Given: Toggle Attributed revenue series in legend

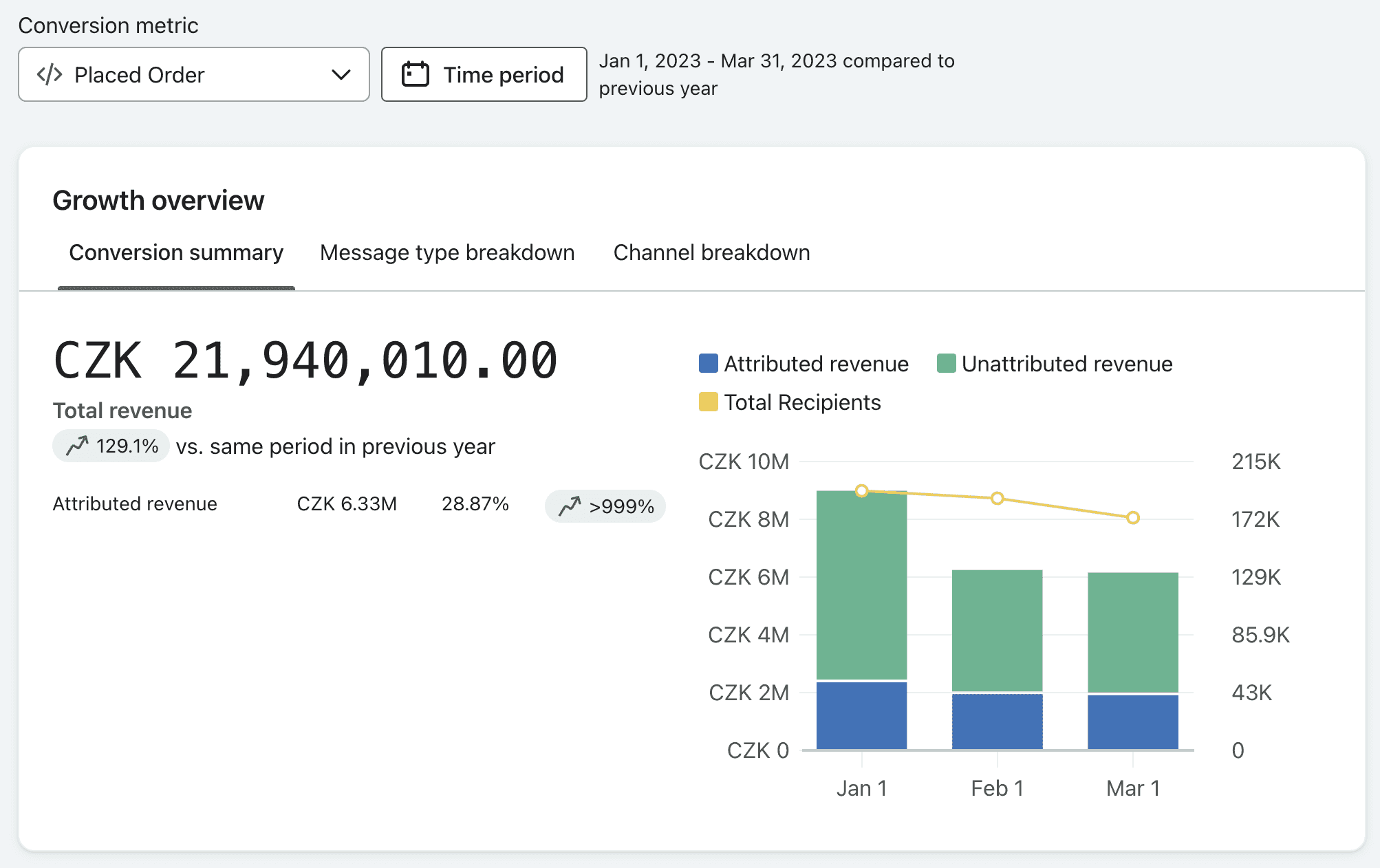Looking at the screenshot, I should (x=804, y=364).
